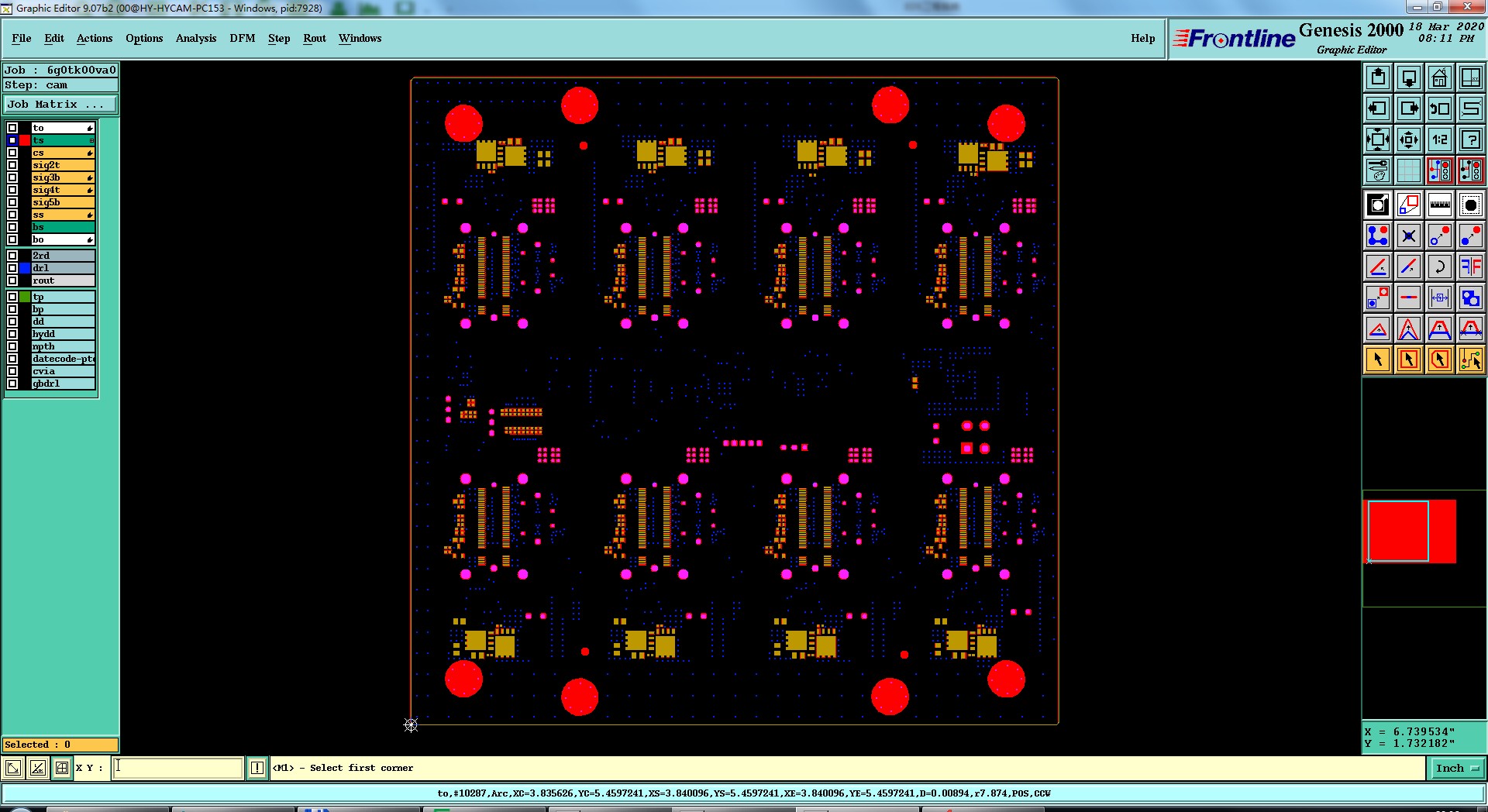This screenshot has height=812, width=1488.
Task: Select the rectangle selection arrow tool
Action: tap(1409, 360)
